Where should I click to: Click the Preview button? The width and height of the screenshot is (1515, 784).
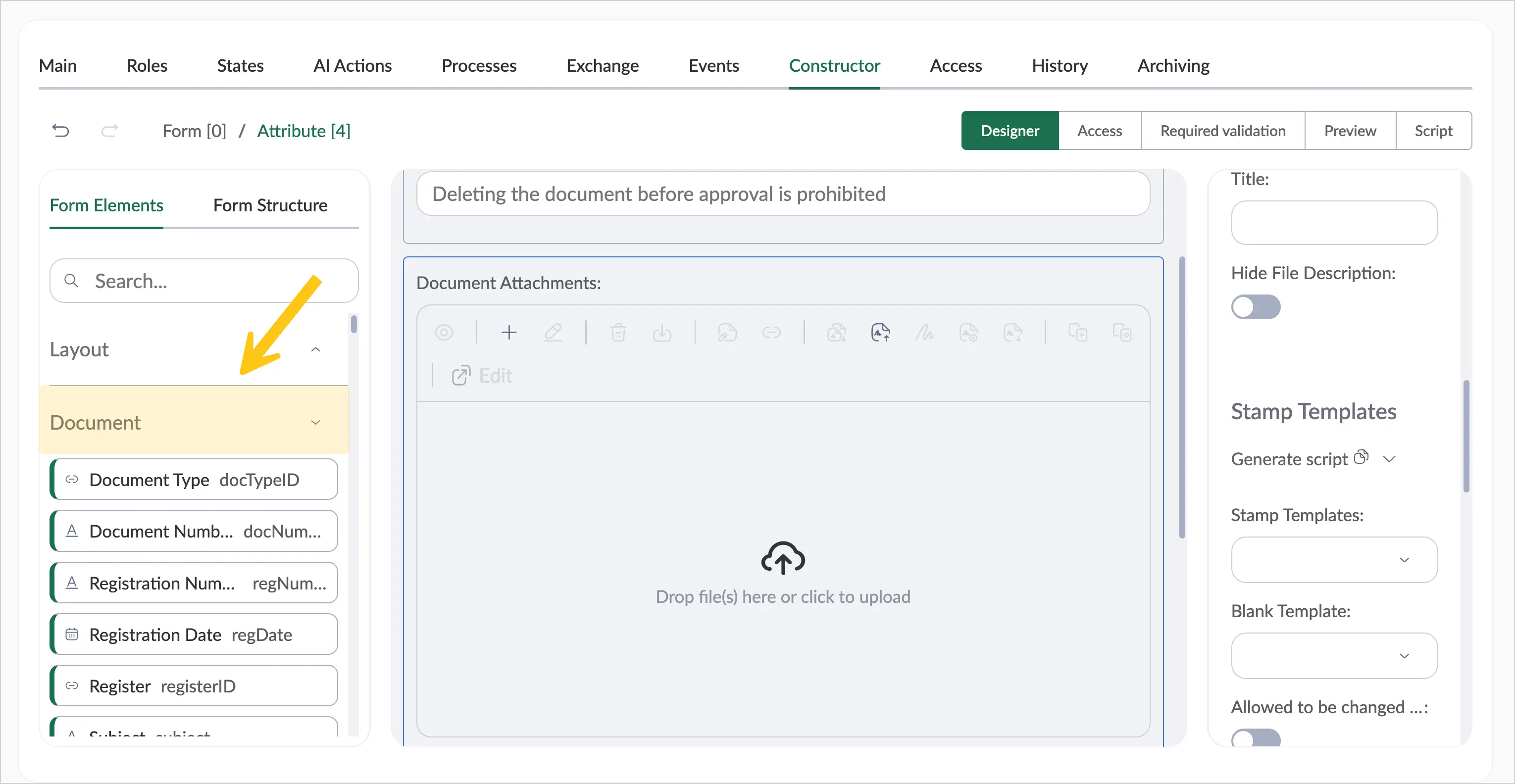point(1350,131)
